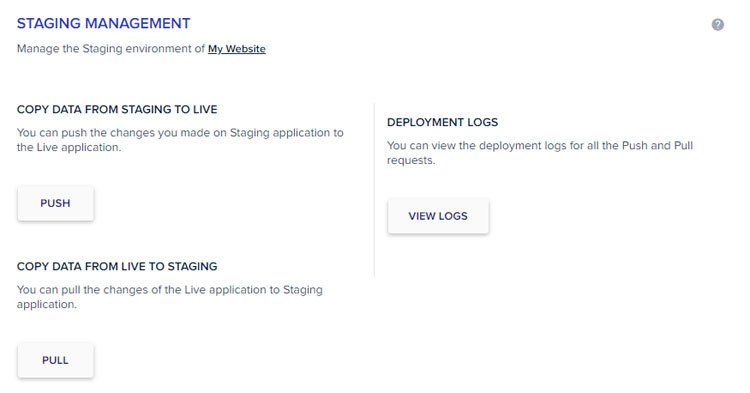Click the deployment logs description paragraph

(540, 153)
